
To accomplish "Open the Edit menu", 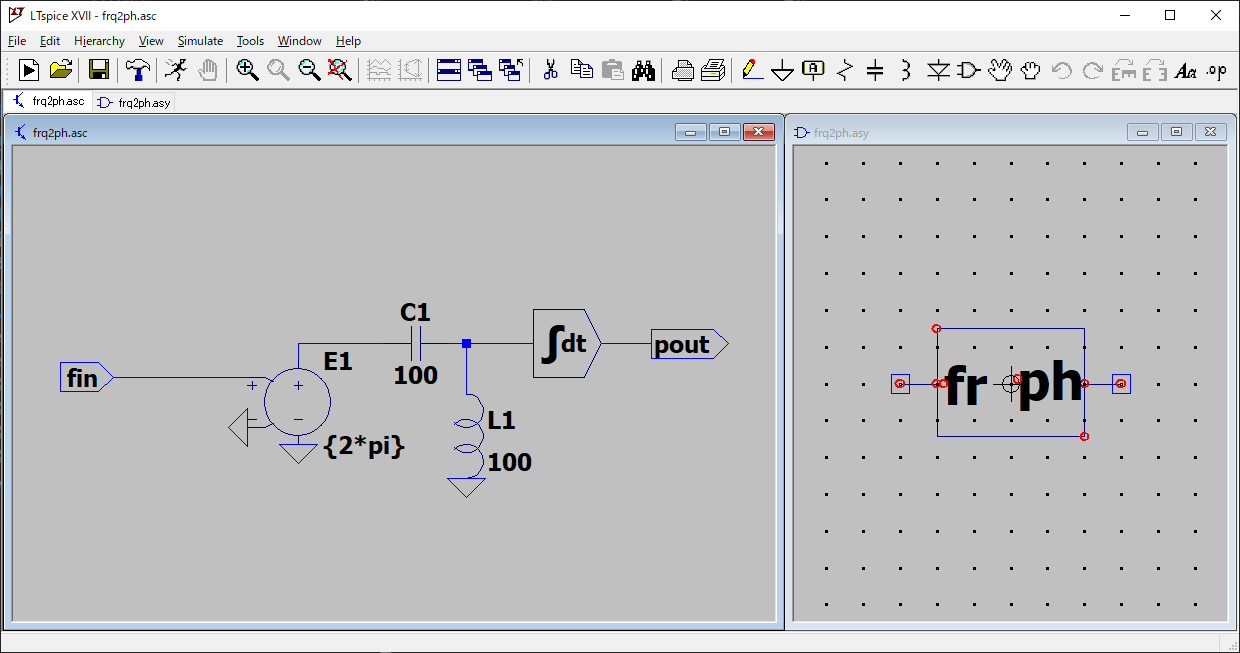I will pyautogui.click(x=50, y=41).
